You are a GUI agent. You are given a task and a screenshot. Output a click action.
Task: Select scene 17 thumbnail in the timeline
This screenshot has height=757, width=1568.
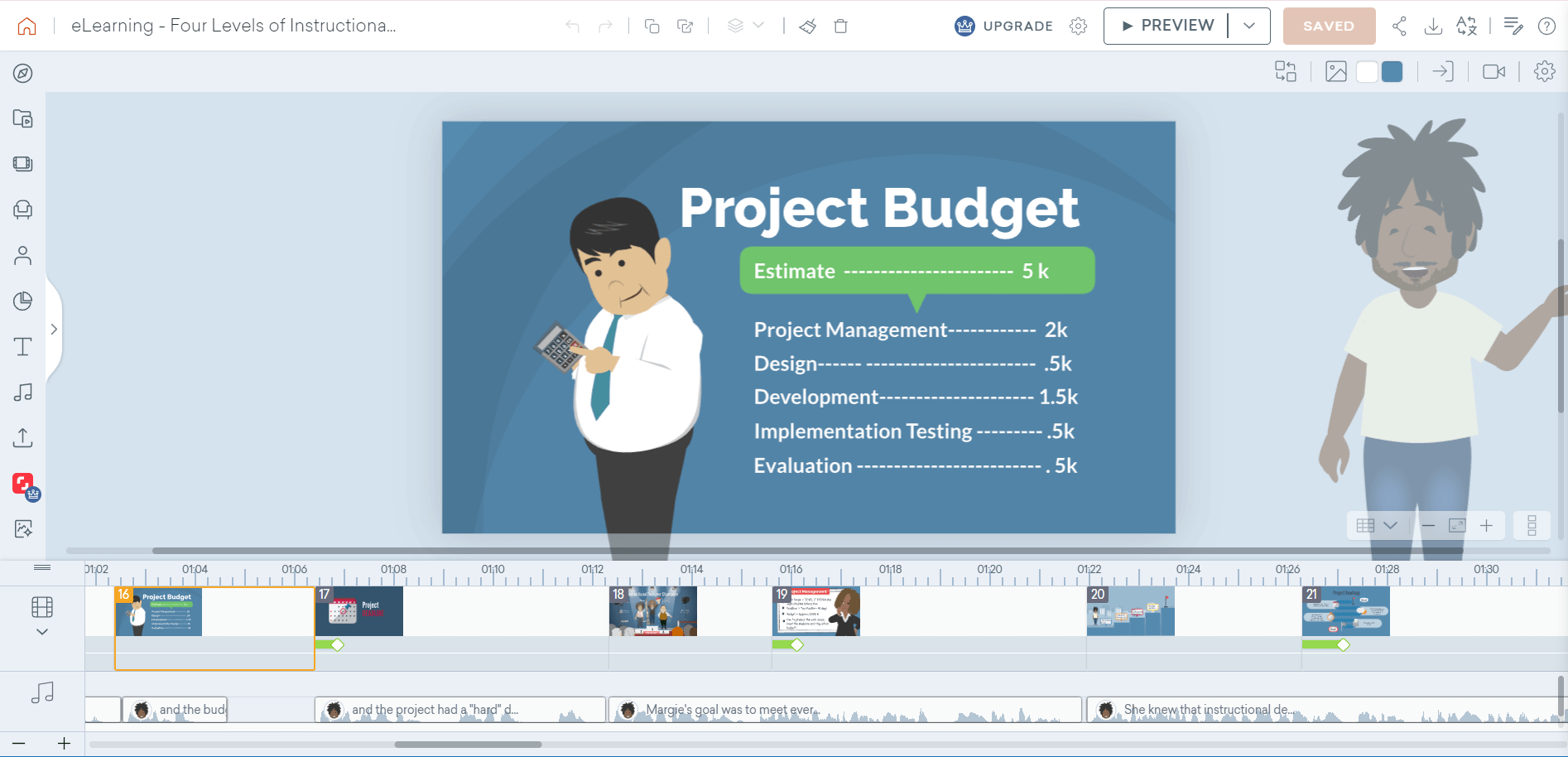pyautogui.click(x=359, y=611)
